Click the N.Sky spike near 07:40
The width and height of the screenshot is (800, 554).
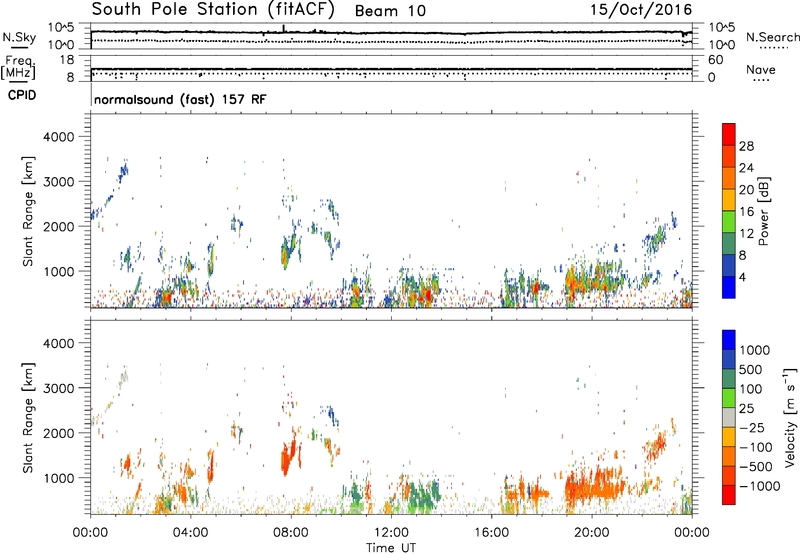coord(284,28)
